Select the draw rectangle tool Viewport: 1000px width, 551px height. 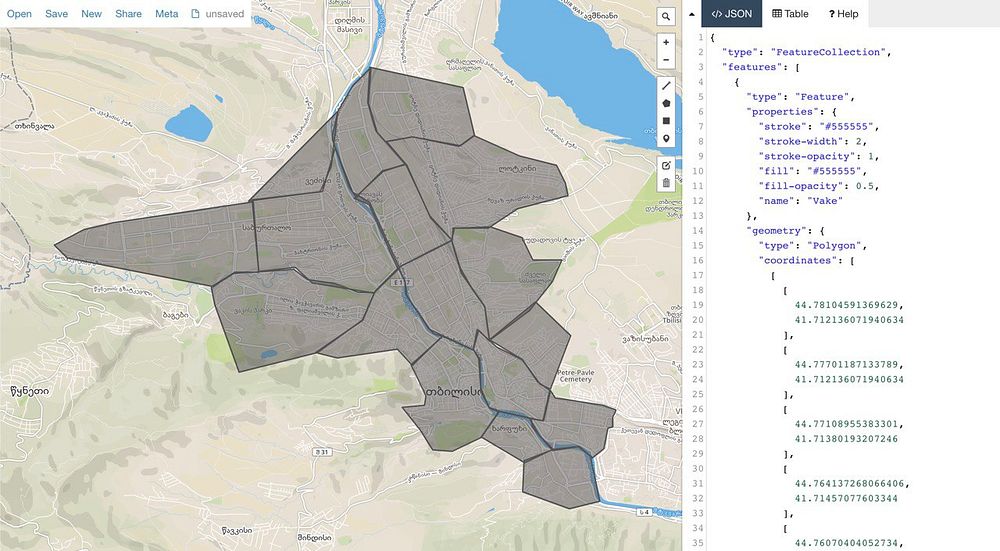click(666, 120)
